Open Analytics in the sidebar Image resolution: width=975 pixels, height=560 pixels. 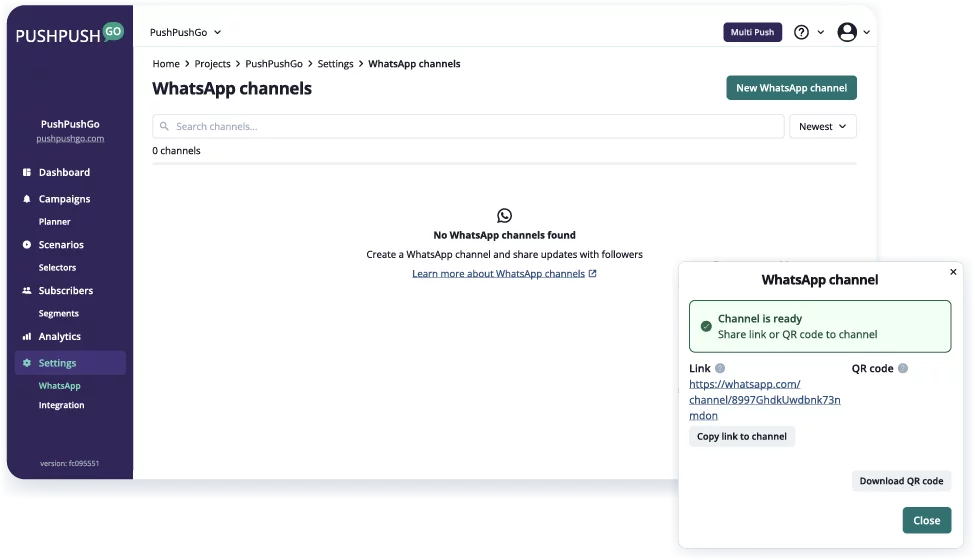click(x=60, y=336)
